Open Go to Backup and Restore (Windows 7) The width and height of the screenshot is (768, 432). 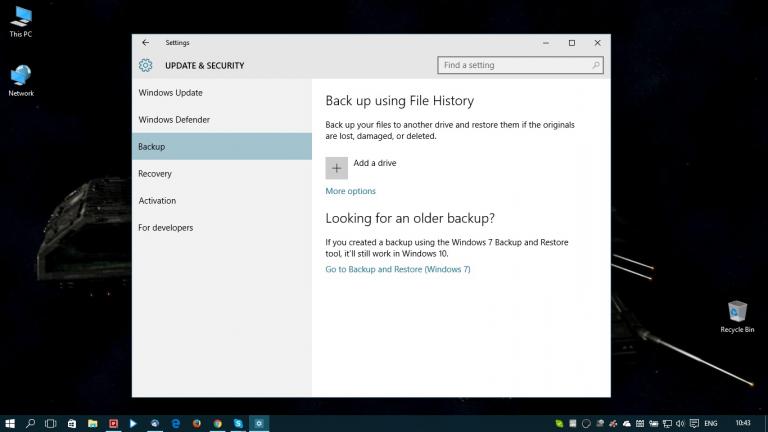pyautogui.click(x=397, y=269)
